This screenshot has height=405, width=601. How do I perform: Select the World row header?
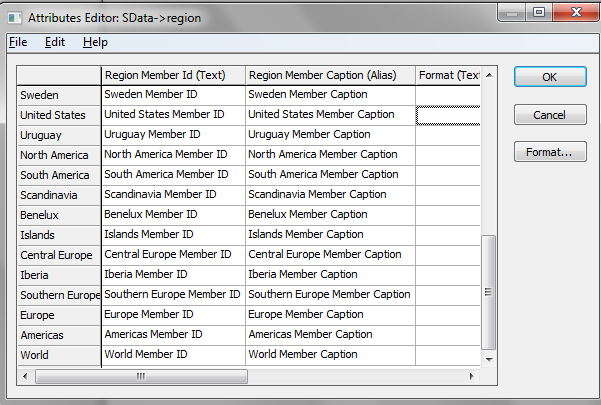[59, 355]
